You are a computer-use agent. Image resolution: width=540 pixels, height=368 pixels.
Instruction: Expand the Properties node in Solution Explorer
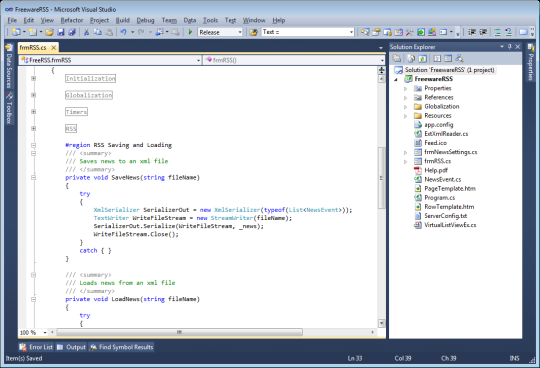click(406, 88)
